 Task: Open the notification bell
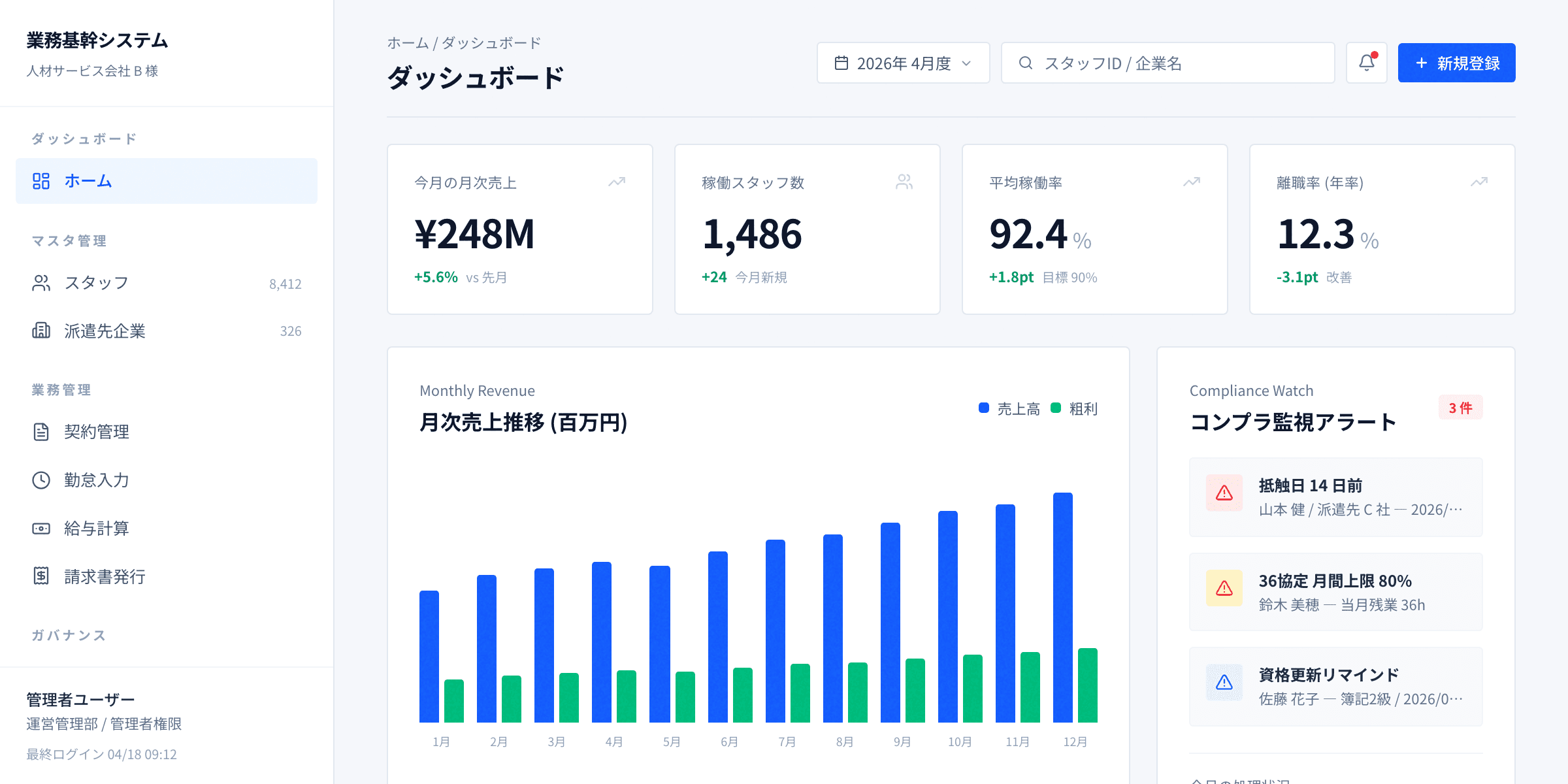pyautogui.click(x=1367, y=62)
